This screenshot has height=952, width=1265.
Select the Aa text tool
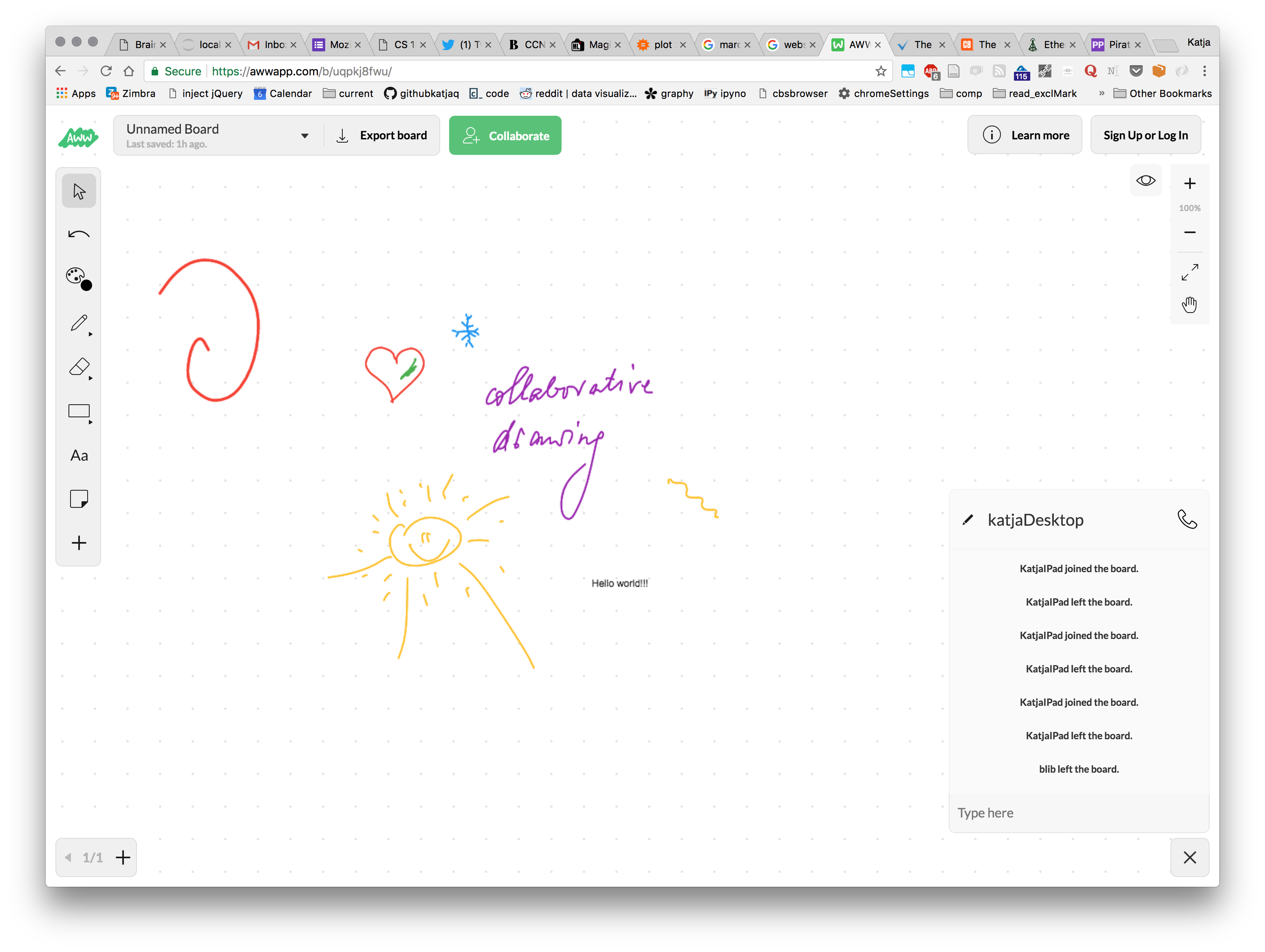pyautogui.click(x=79, y=456)
